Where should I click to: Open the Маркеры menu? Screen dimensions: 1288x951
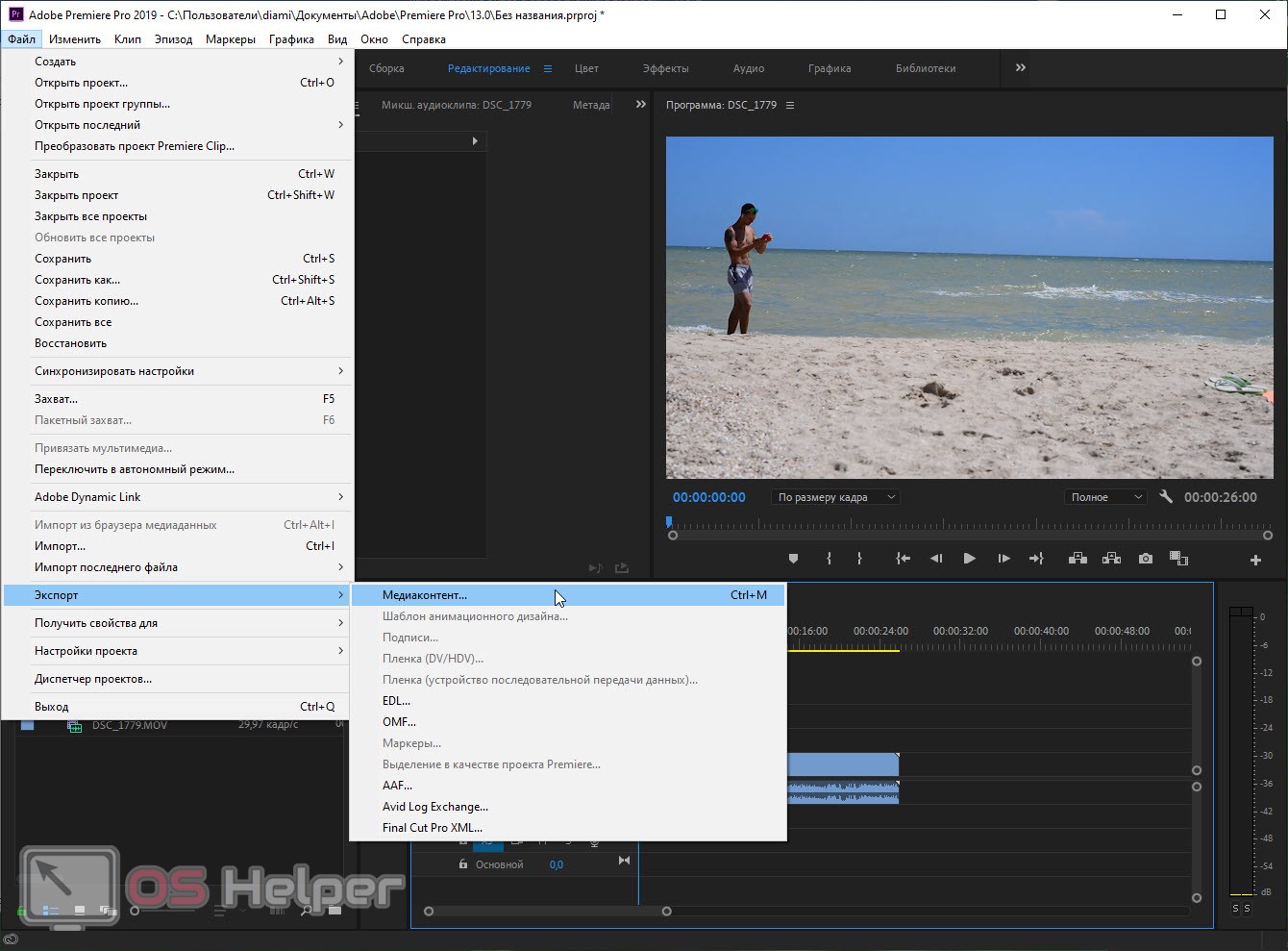pos(231,39)
